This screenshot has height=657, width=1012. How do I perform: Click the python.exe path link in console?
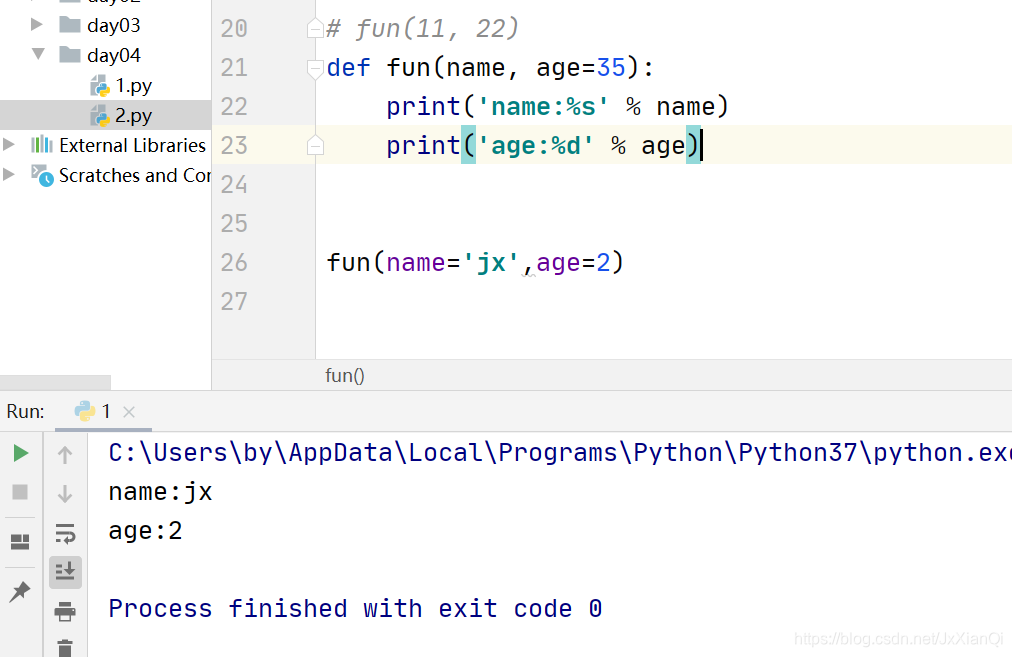click(560, 452)
